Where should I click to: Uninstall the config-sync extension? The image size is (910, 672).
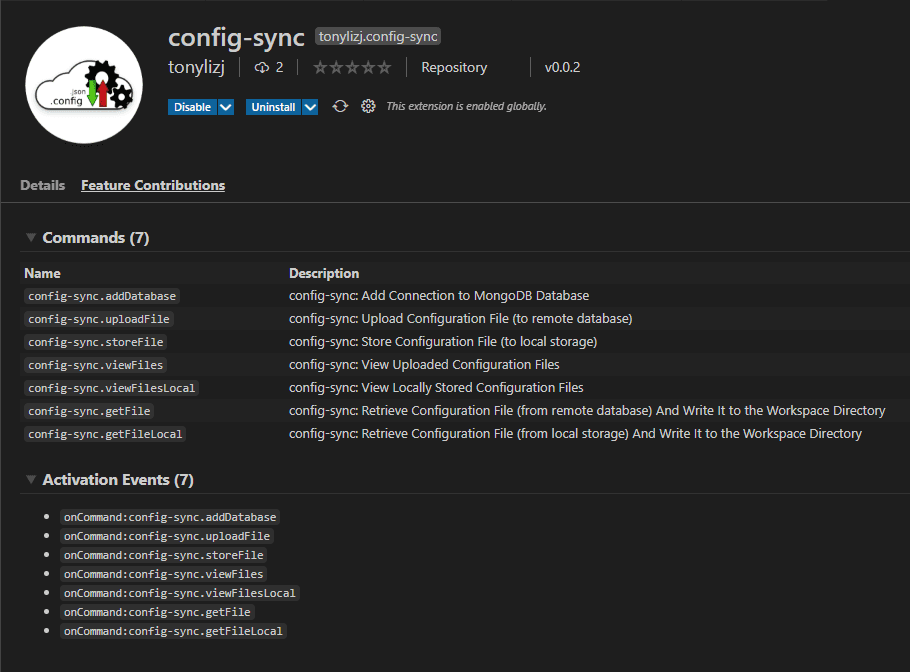coord(273,107)
